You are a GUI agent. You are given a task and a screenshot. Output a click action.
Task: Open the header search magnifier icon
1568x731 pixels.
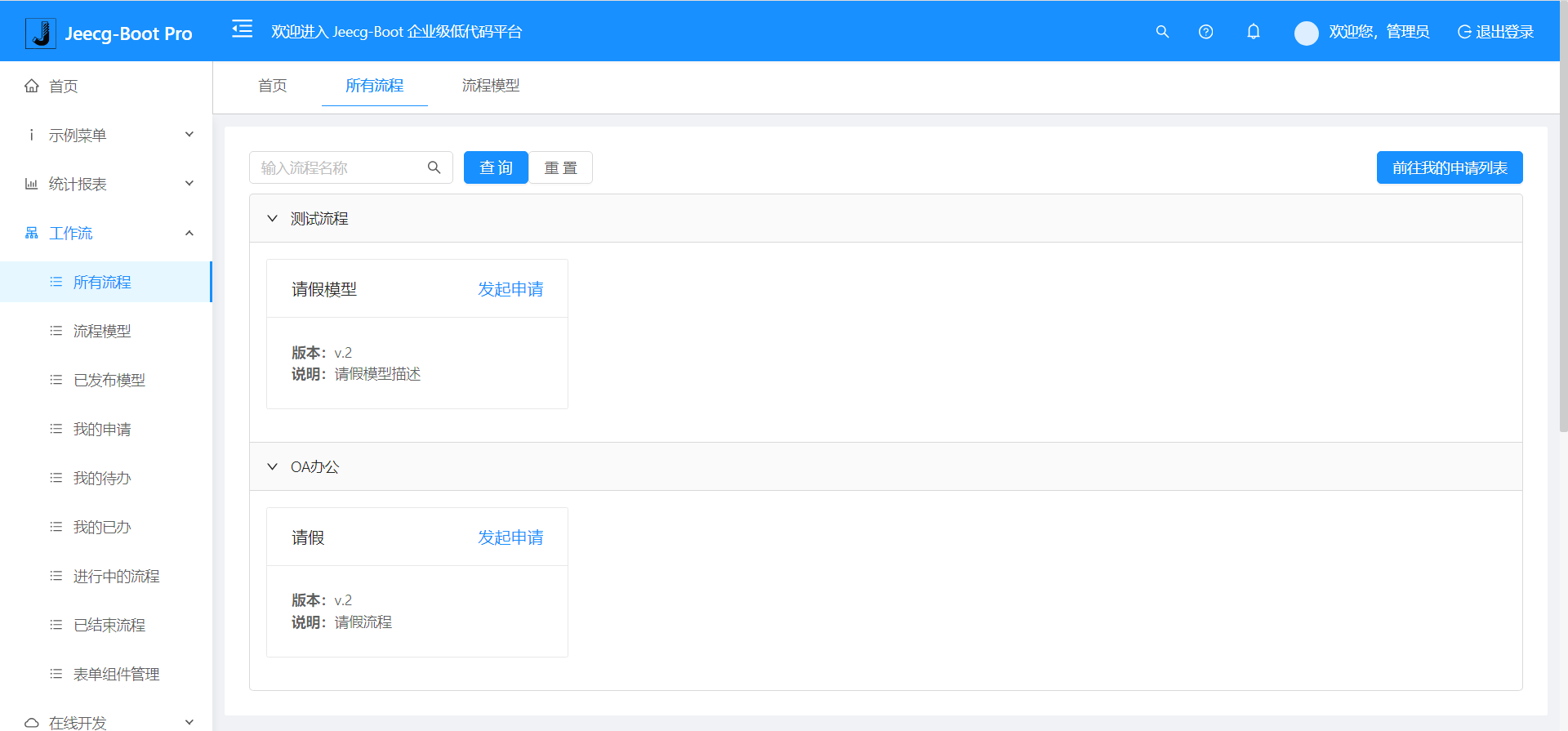pyautogui.click(x=1162, y=32)
